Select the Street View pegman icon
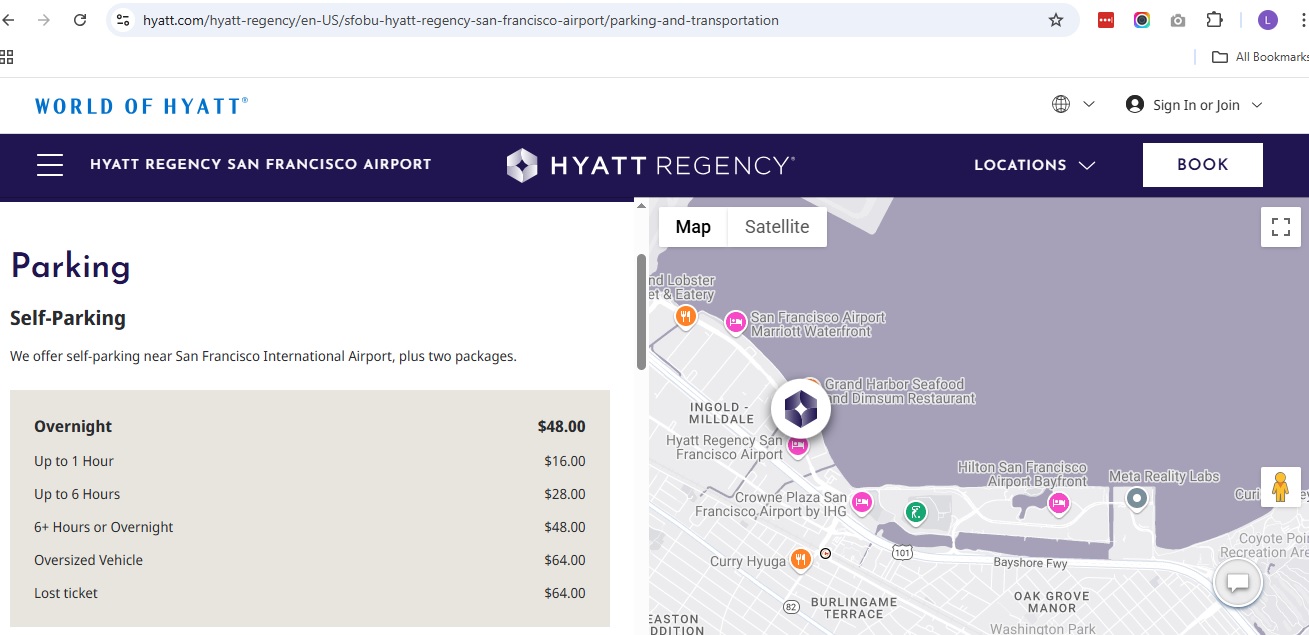This screenshot has height=635, width=1309. pyautogui.click(x=1281, y=487)
